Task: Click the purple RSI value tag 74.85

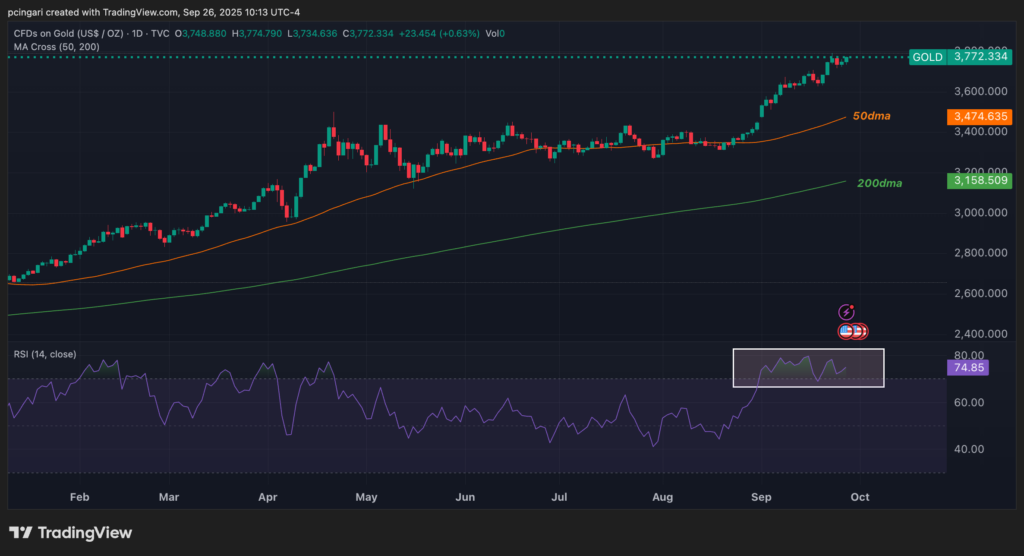Action: coord(966,368)
